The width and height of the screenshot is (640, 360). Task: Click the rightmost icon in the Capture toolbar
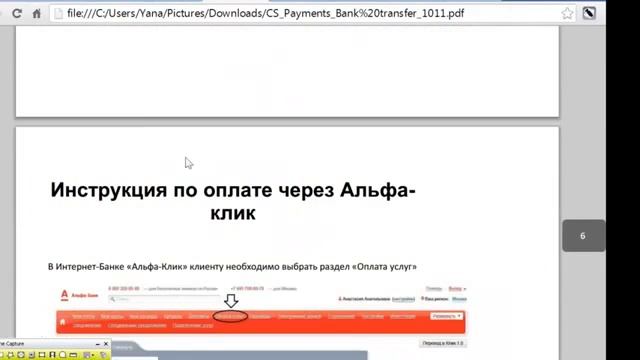coord(103,355)
